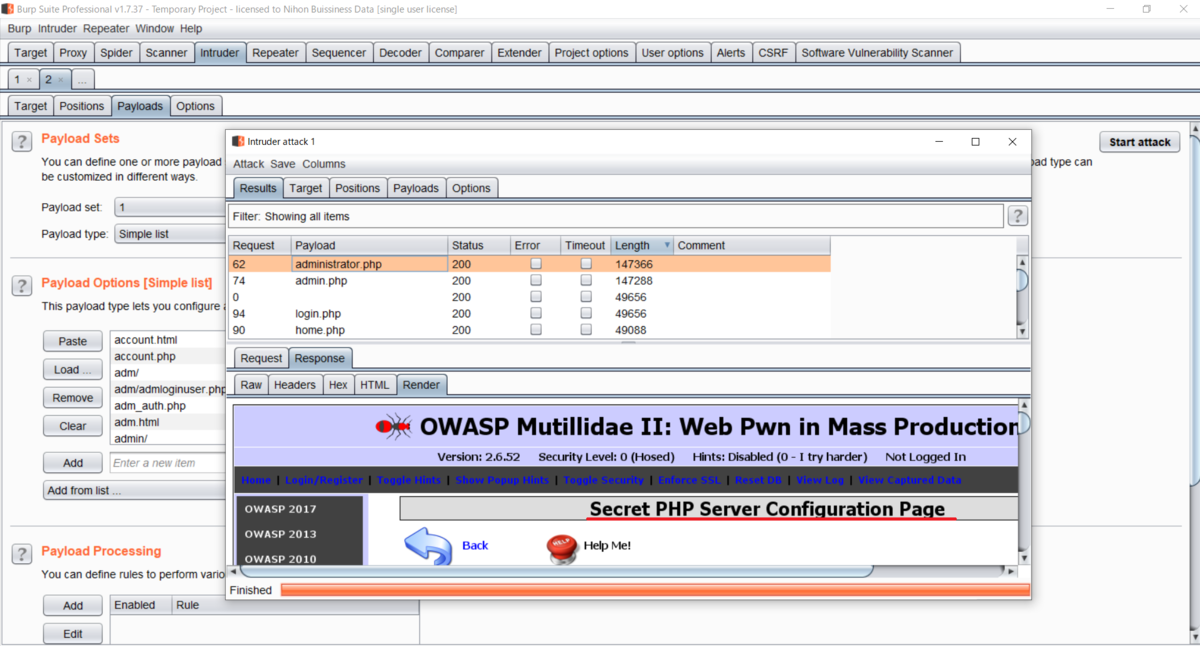Click the Login/Register link on Mutillidae page
The image size is (1200, 646).
pyautogui.click(x=324, y=480)
